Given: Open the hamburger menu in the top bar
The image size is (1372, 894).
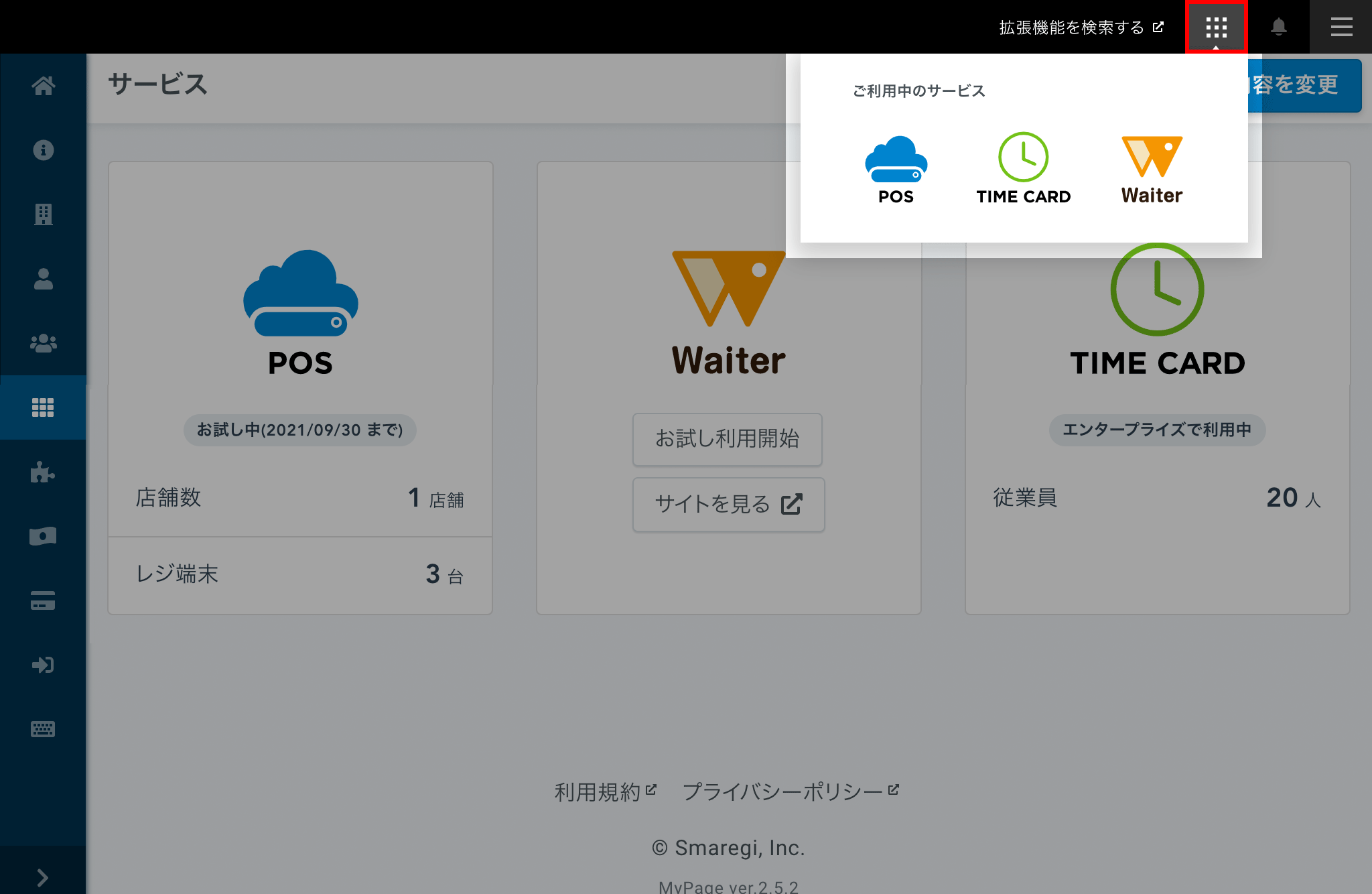Looking at the screenshot, I should point(1341,27).
